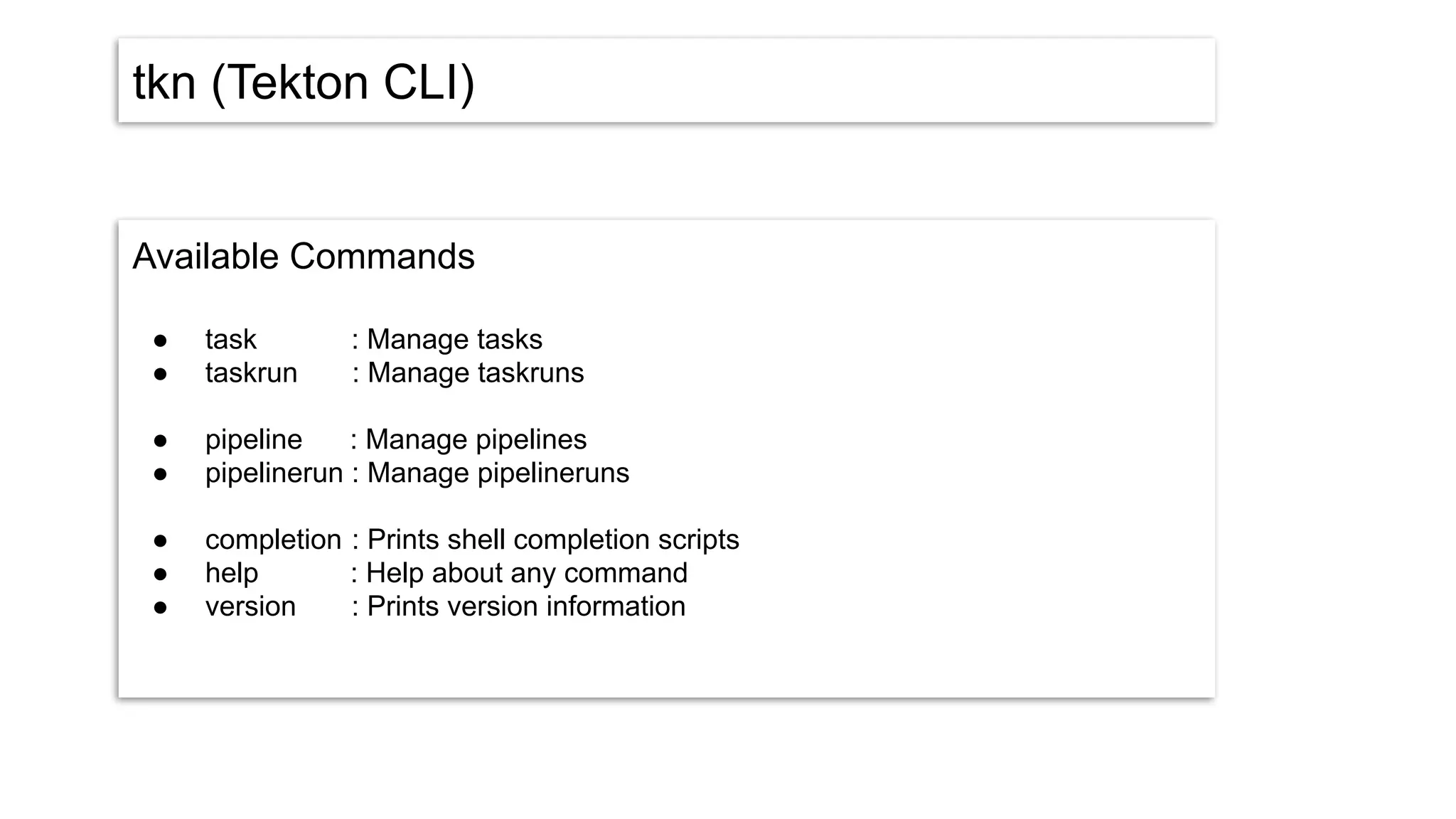Viewport: 1456px width, 819px height.
Task: Select the 'Manage pipelines' description
Action: 476,440
